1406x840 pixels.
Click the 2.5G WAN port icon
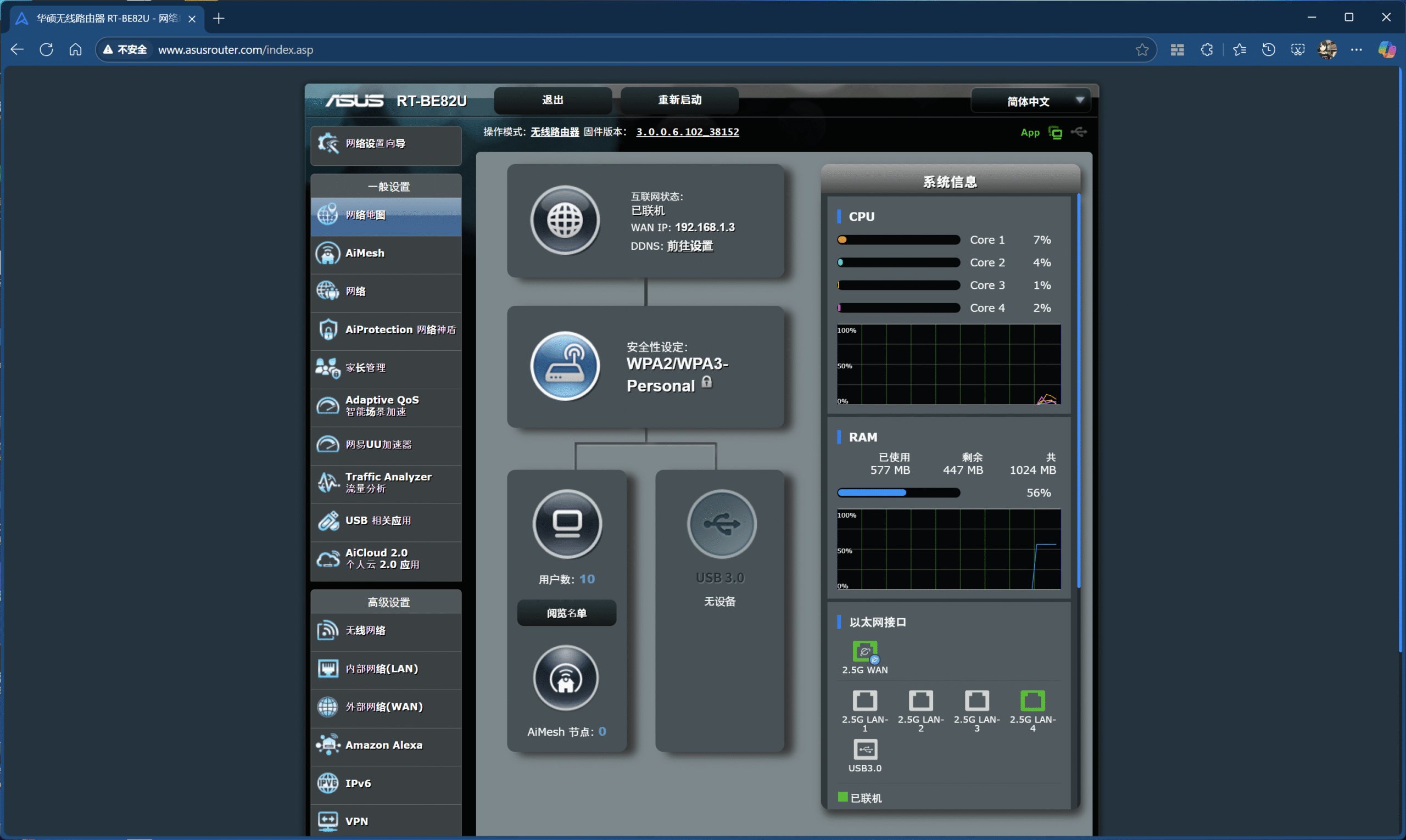pos(864,652)
